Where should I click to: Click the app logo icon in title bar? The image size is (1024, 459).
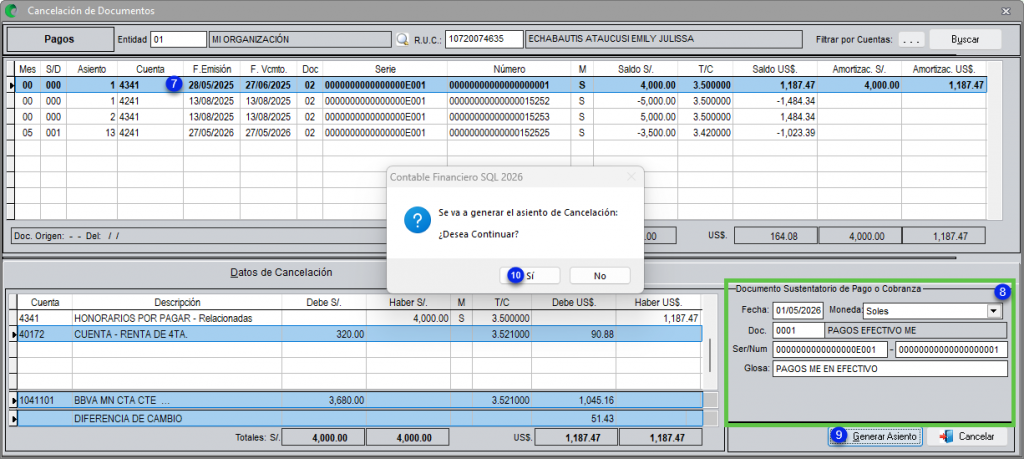12,10
